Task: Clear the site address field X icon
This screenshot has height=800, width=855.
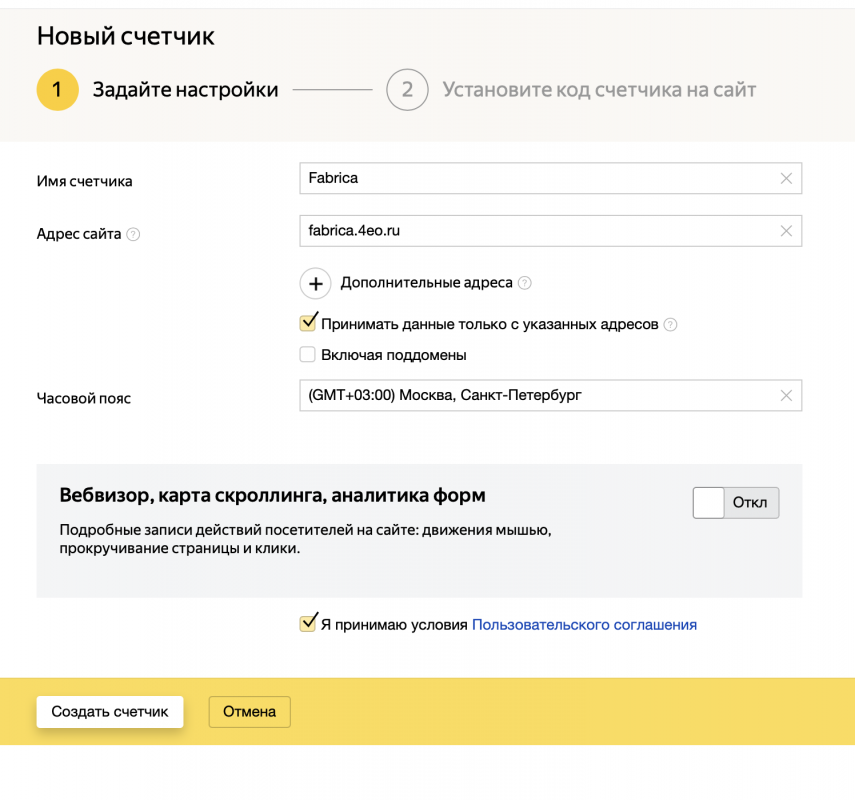Action: pyautogui.click(x=786, y=231)
